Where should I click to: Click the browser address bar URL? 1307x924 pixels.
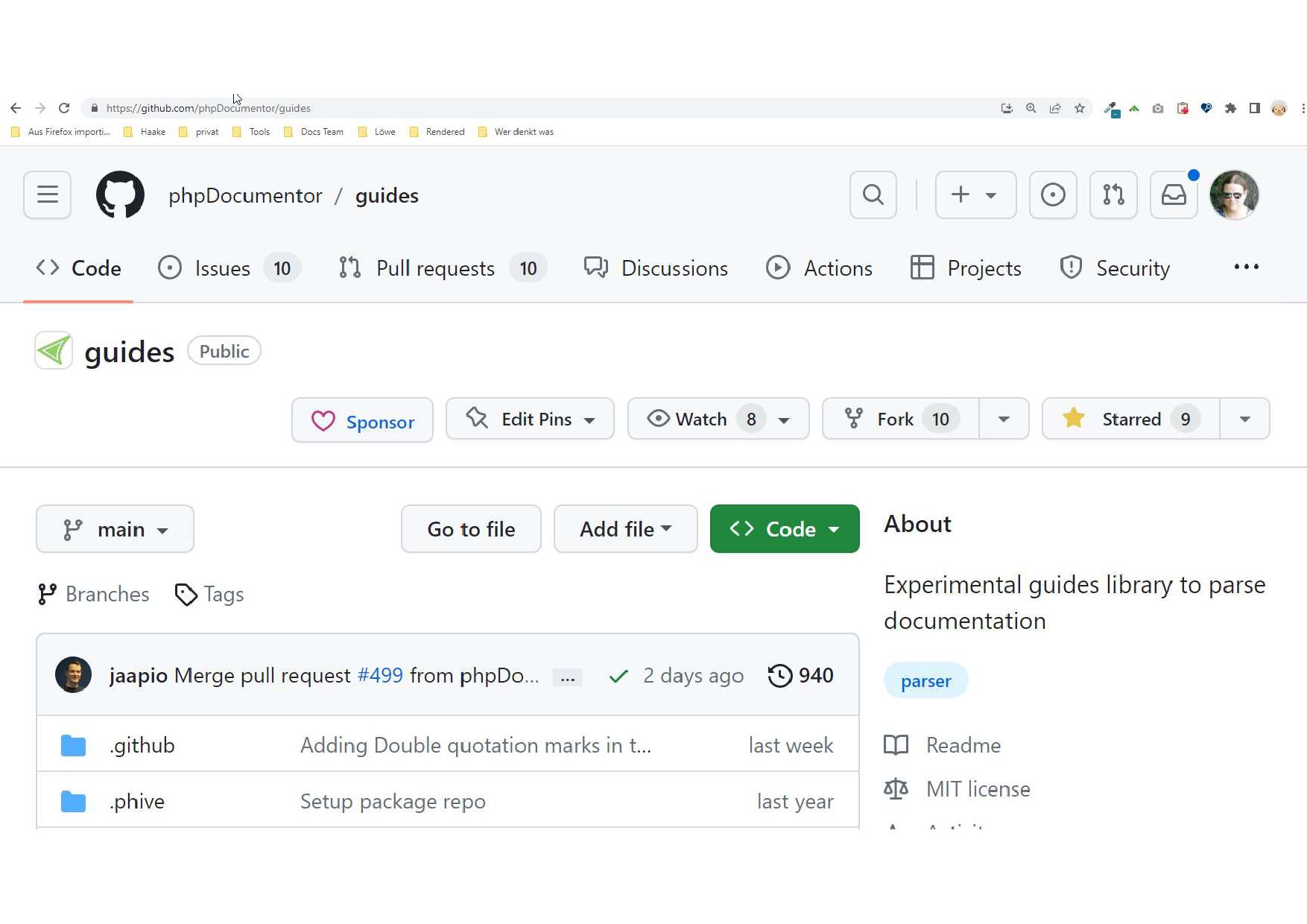coord(208,108)
